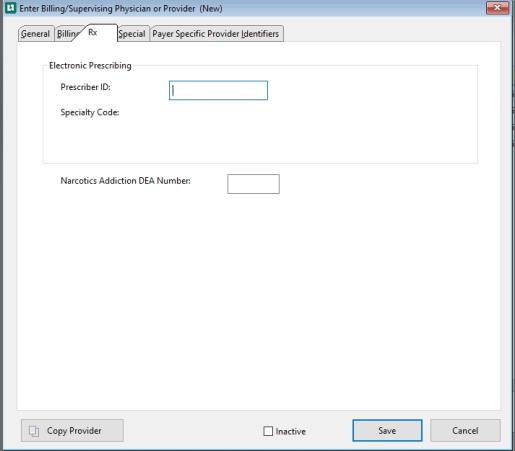
Task: Click the Narcotics Addiction DEA Number label
Action: [126, 181]
